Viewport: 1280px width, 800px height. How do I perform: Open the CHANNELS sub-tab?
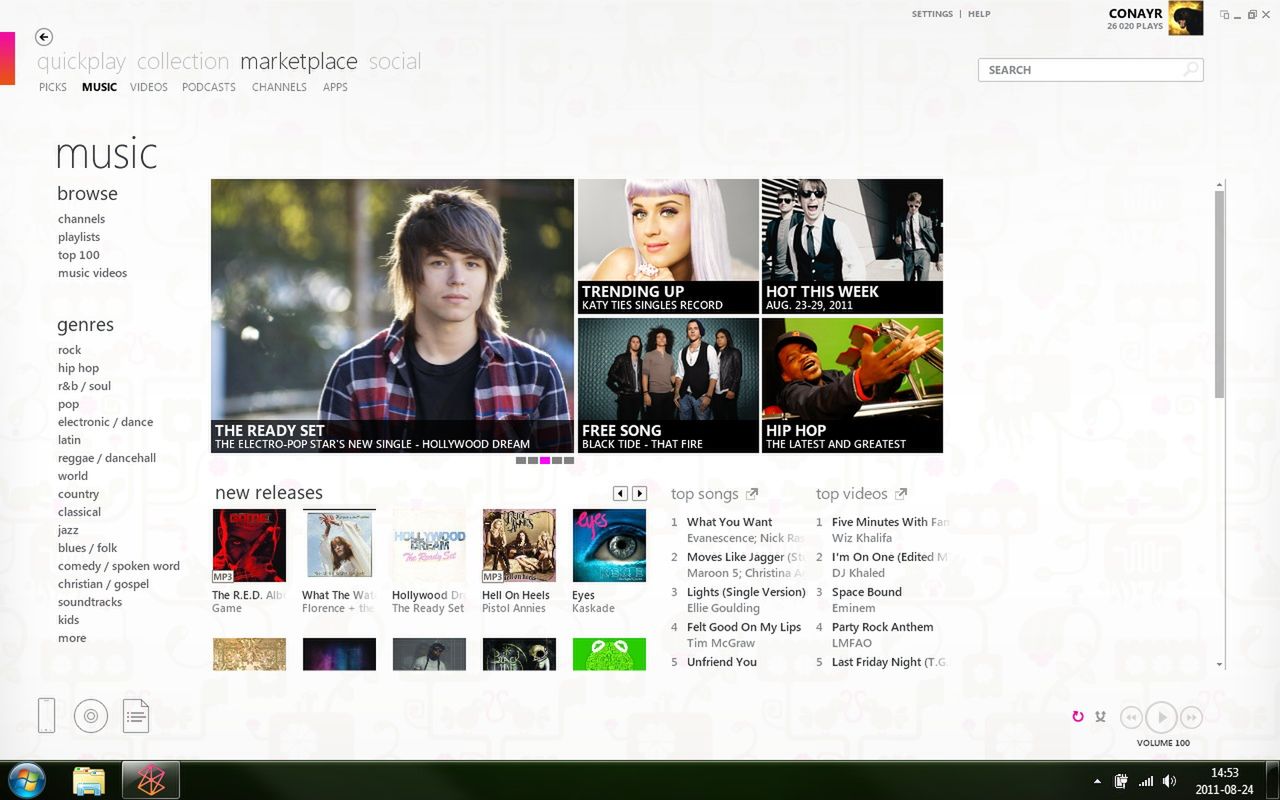(x=279, y=87)
